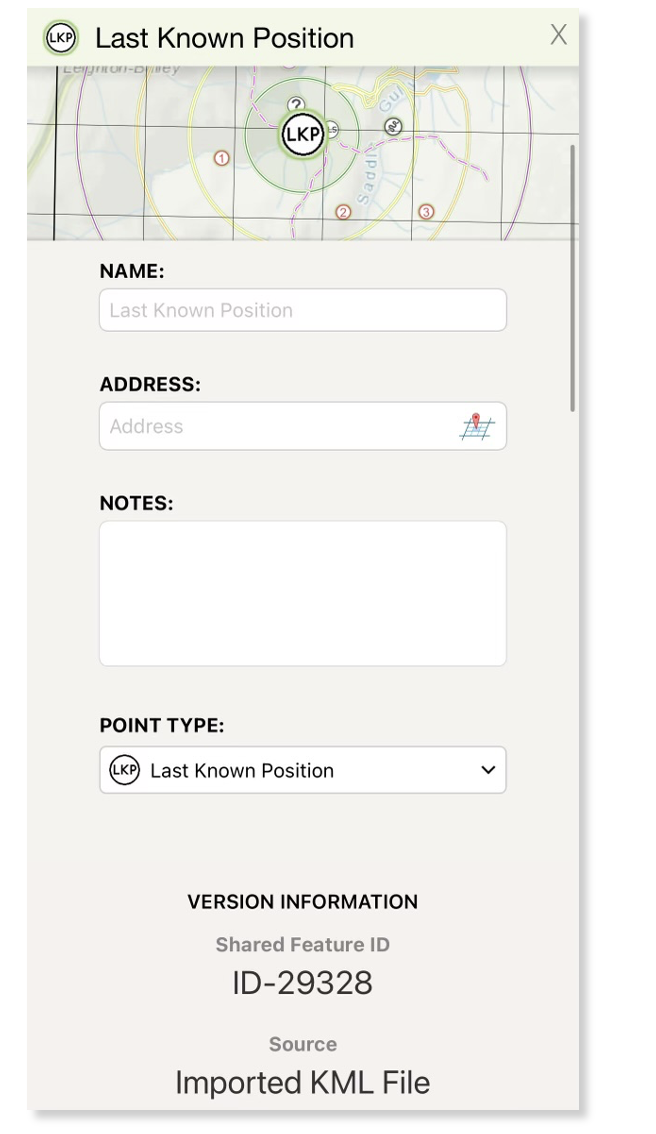Open map location picker in Address field
Image resolution: width=656 pixels, height=1134 pixels.
[x=477, y=427]
